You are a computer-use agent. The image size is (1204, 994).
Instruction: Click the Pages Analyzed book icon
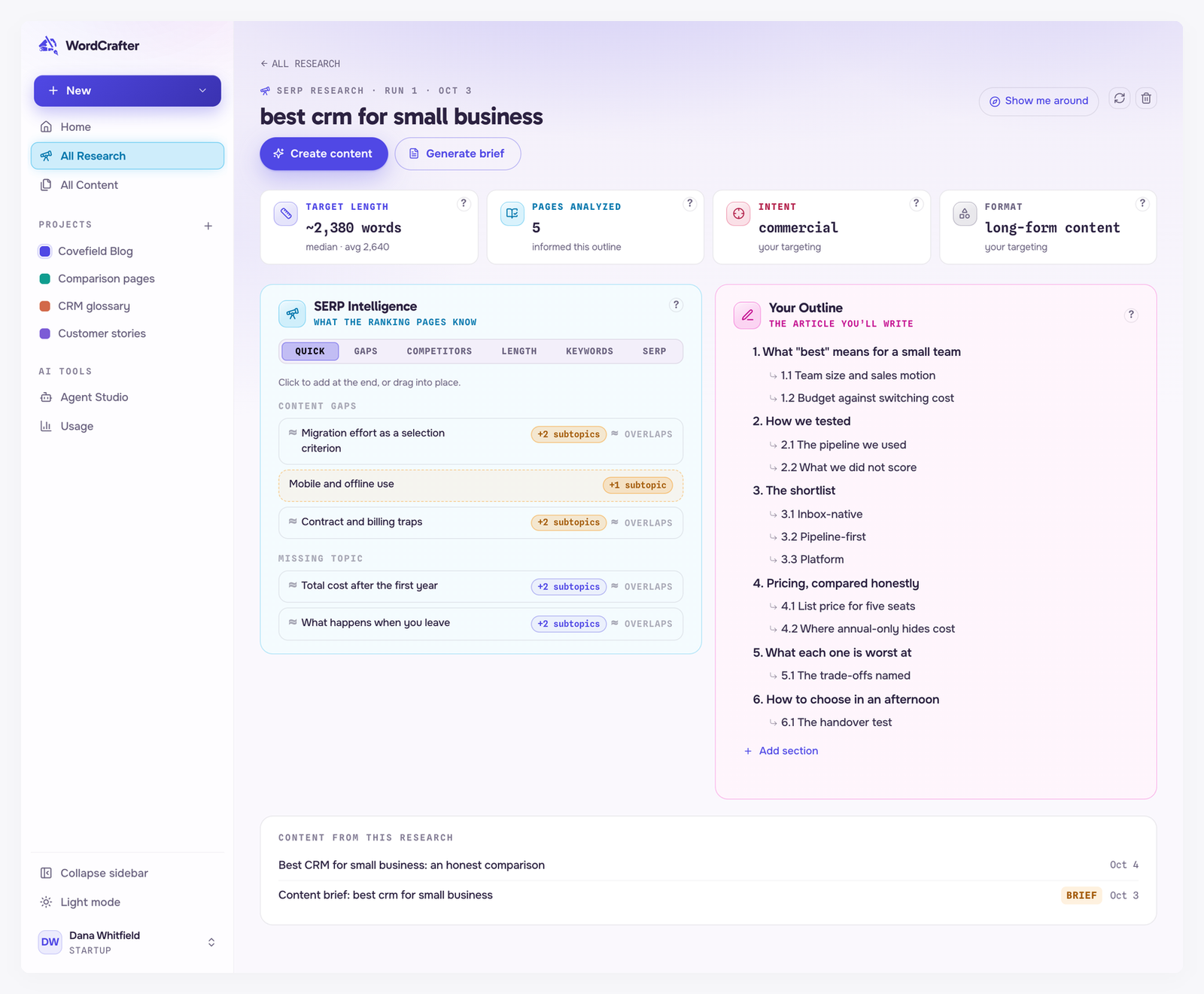point(512,214)
